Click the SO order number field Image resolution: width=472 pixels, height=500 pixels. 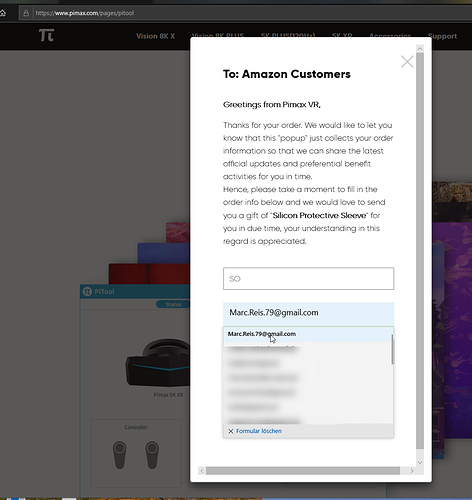(308, 278)
